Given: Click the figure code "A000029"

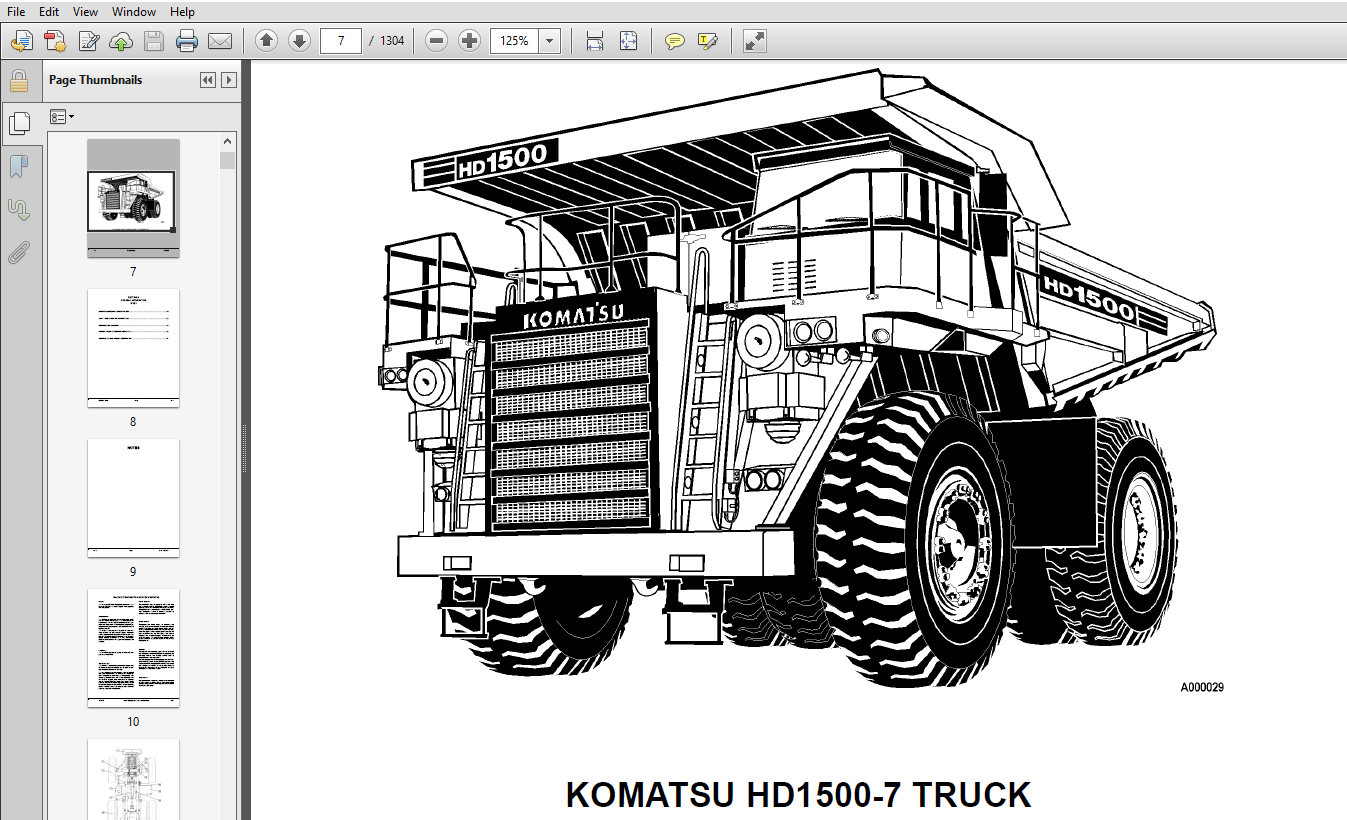Looking at the screenshot, I should (1202, 687).
